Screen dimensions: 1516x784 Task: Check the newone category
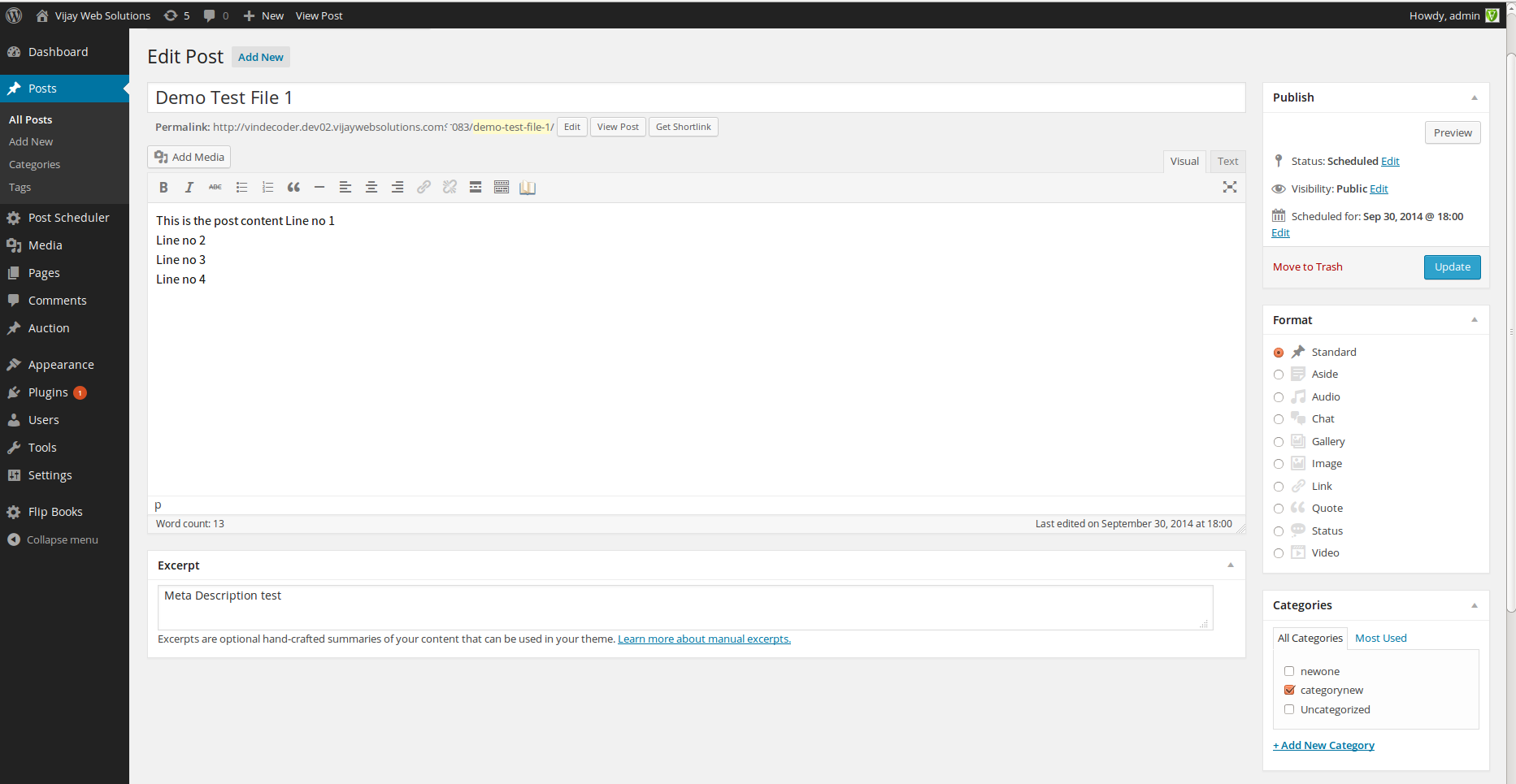point(1289,671)
